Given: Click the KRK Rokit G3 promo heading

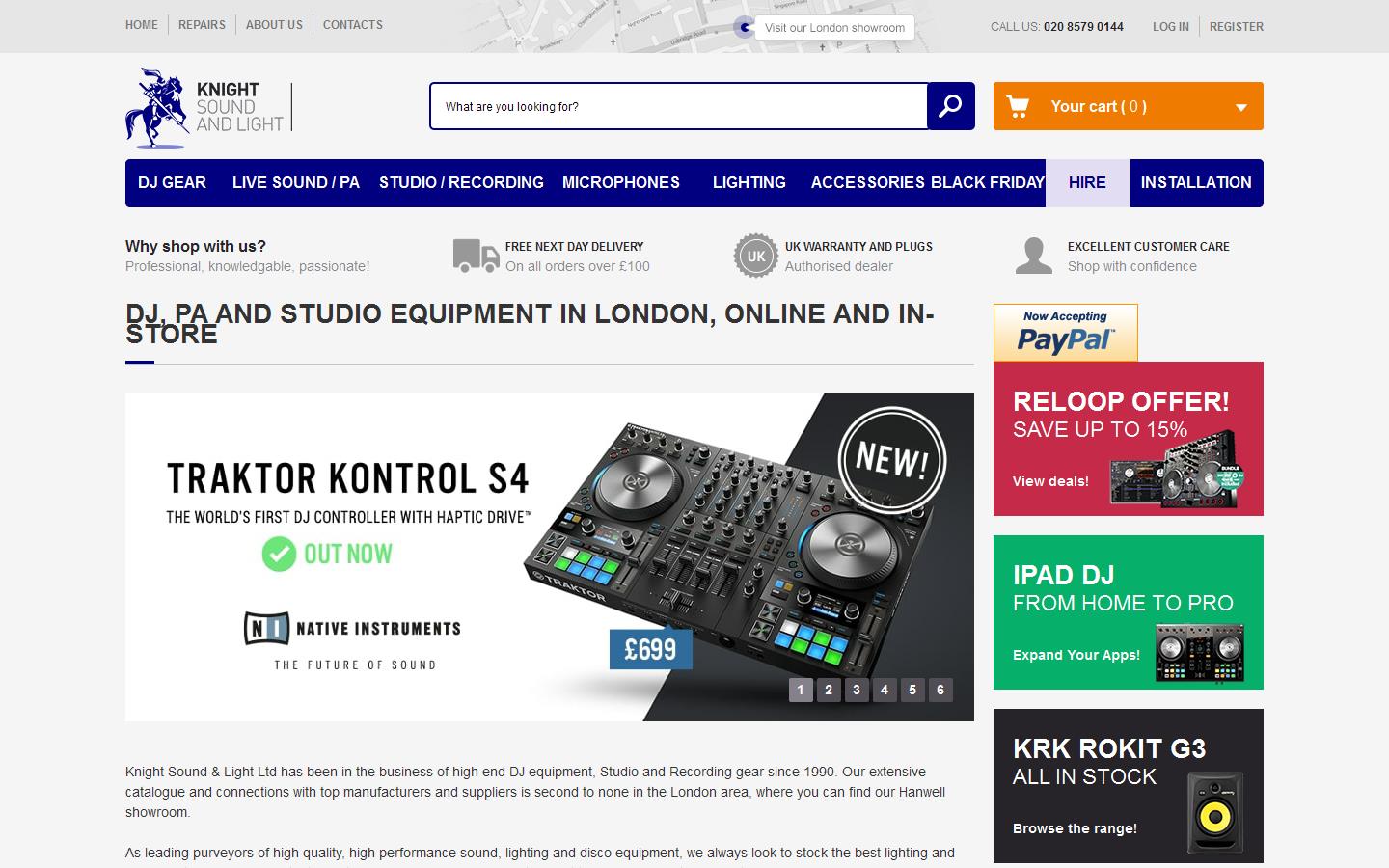Looking at the screenshot, I should tap(1109, 748).
